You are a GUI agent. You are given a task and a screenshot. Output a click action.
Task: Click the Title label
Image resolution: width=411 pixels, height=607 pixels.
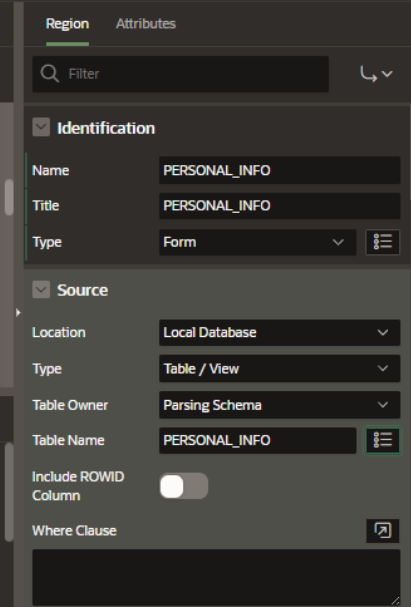46,206
